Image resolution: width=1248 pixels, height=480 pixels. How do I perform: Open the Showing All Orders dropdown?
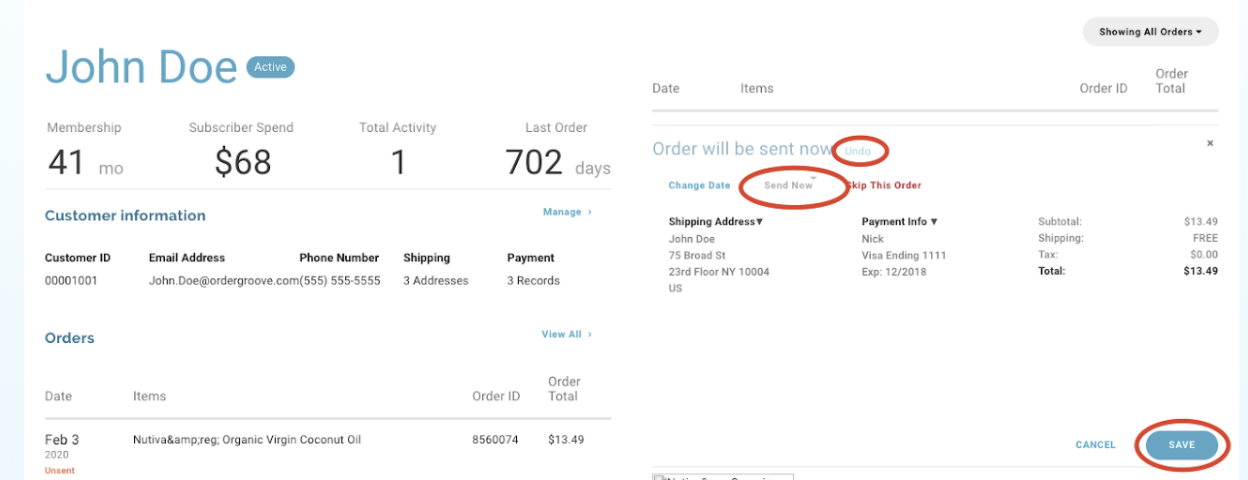[1150, 32]
